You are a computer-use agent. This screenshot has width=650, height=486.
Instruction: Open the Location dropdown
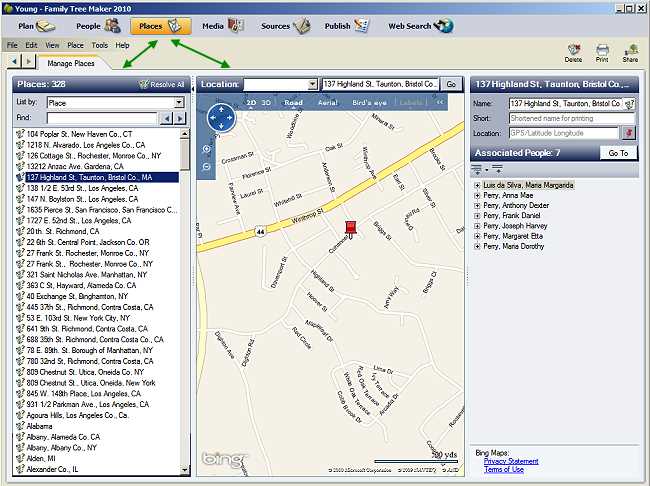coord(313,85)
